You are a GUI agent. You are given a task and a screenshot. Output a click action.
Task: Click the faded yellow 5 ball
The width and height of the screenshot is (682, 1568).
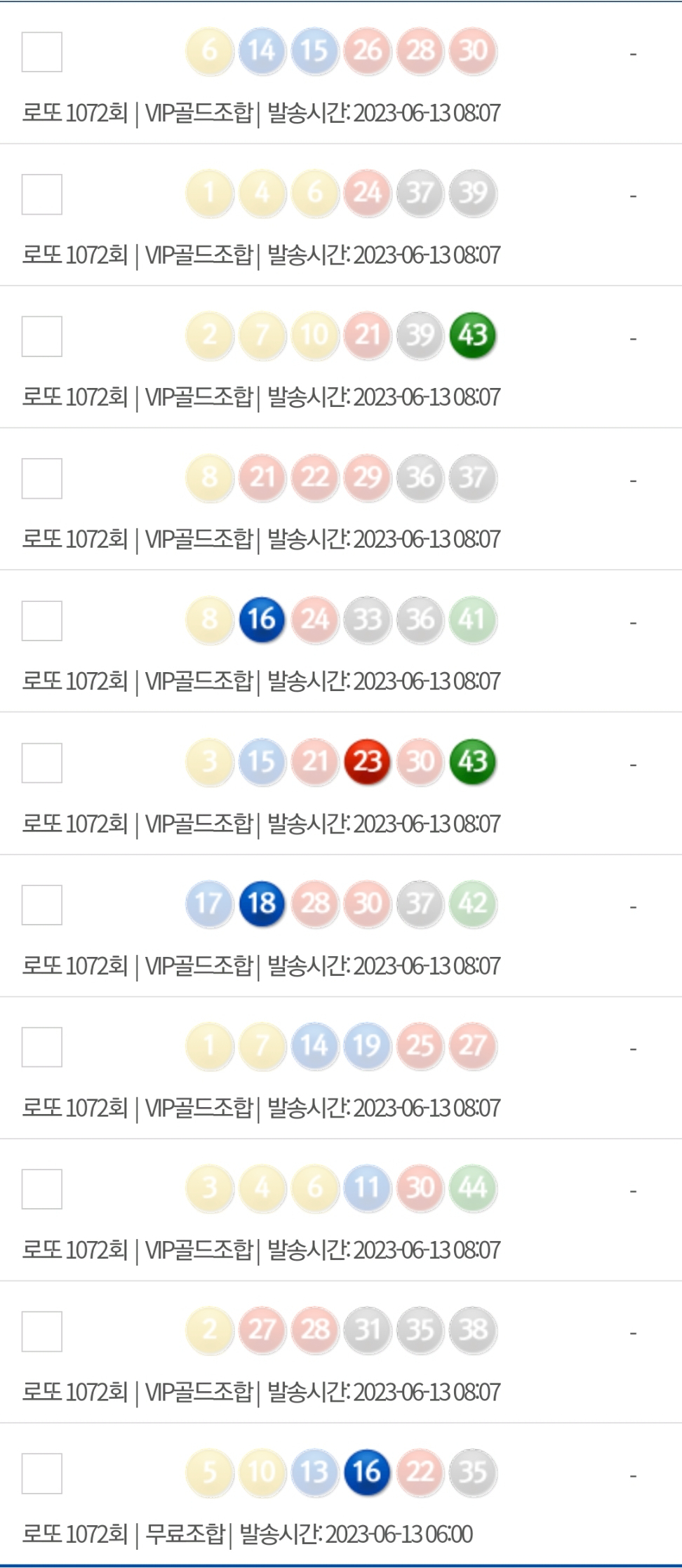click(209, 1472)
